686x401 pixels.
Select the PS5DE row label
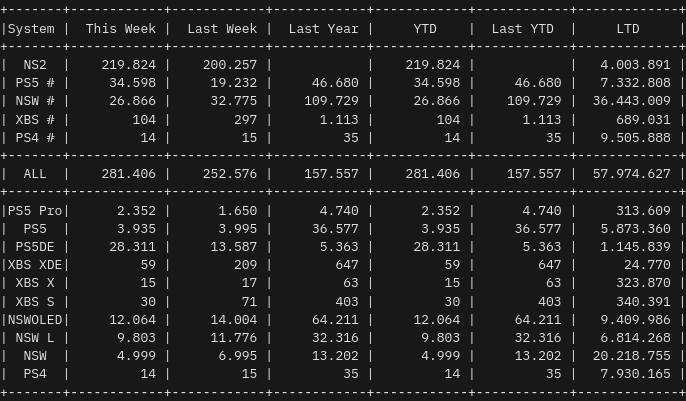point(35,247)
